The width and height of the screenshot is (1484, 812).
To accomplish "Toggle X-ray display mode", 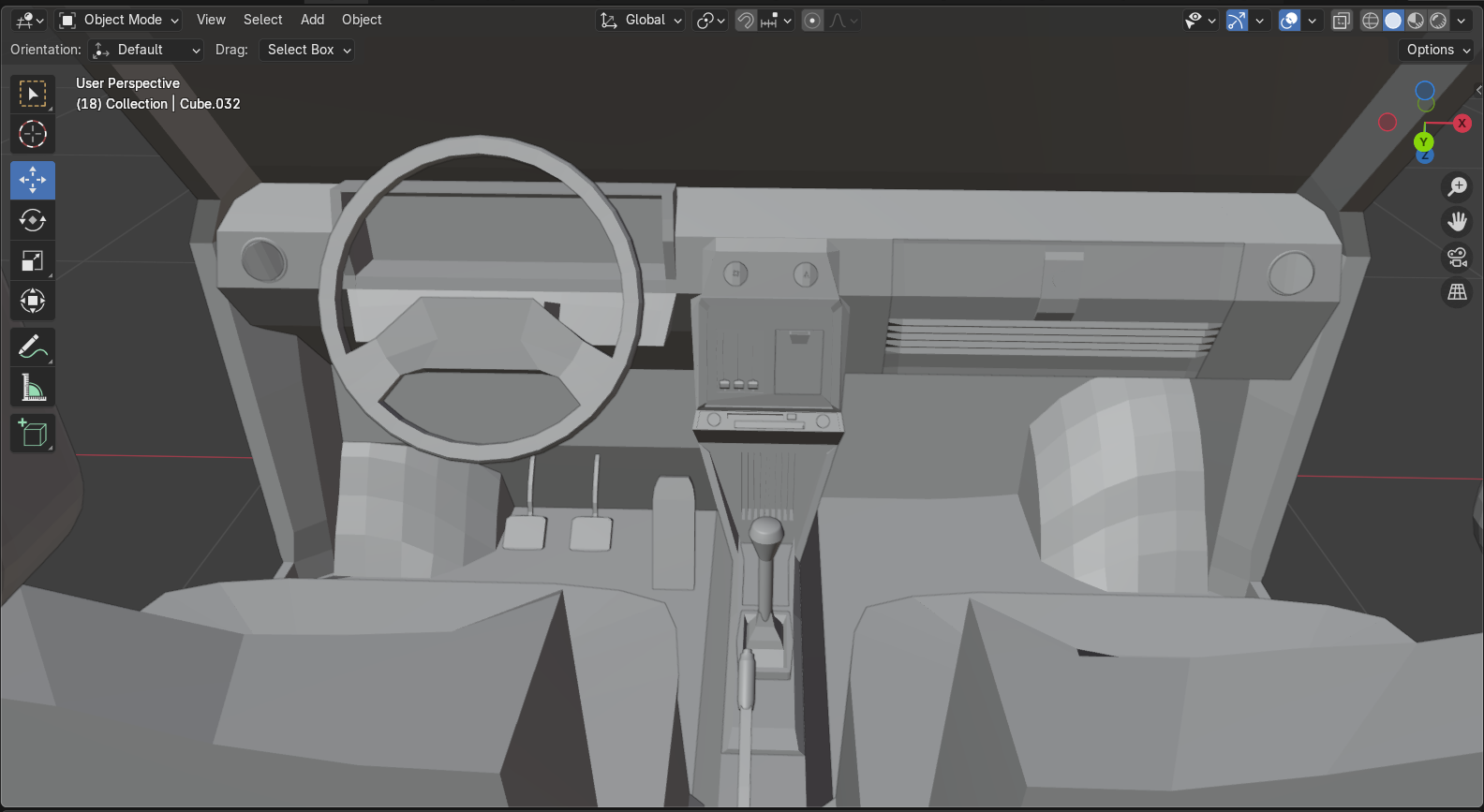I will pyautogui.click(x=1342, y=21).
